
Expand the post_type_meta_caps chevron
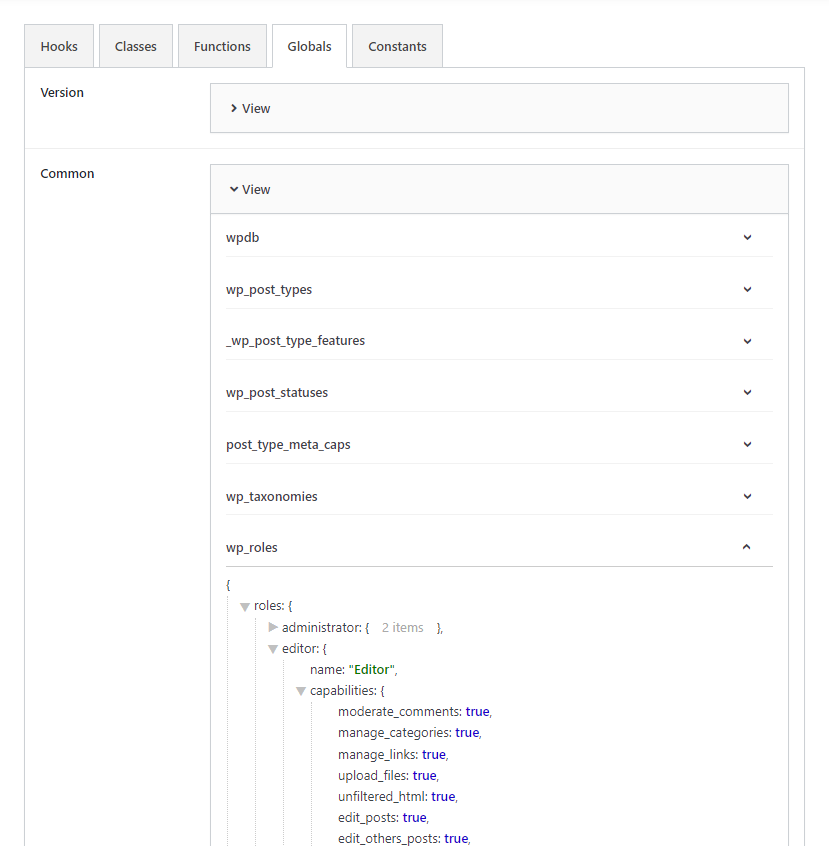(x=747, y=445)
